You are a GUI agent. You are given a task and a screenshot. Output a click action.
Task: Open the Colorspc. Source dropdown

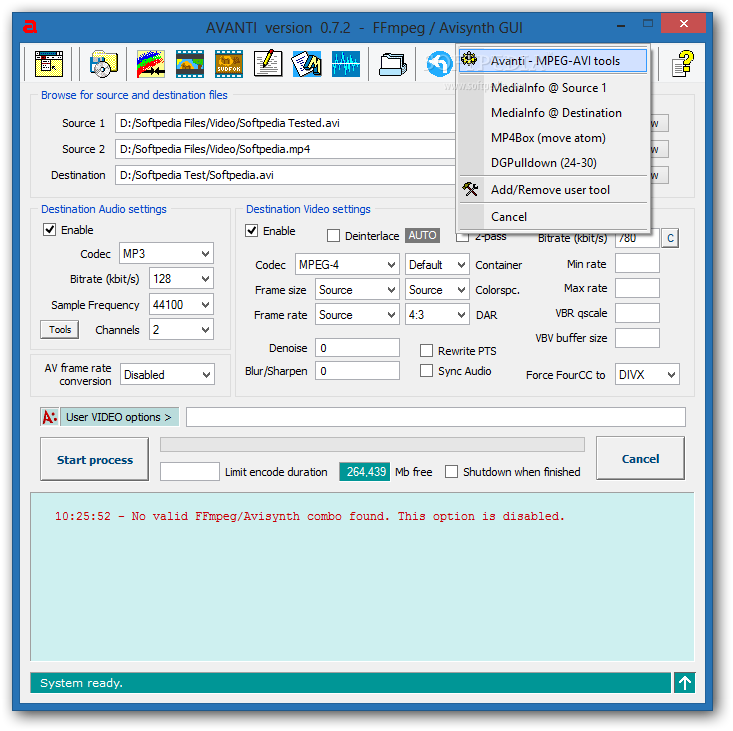[437, 290]
